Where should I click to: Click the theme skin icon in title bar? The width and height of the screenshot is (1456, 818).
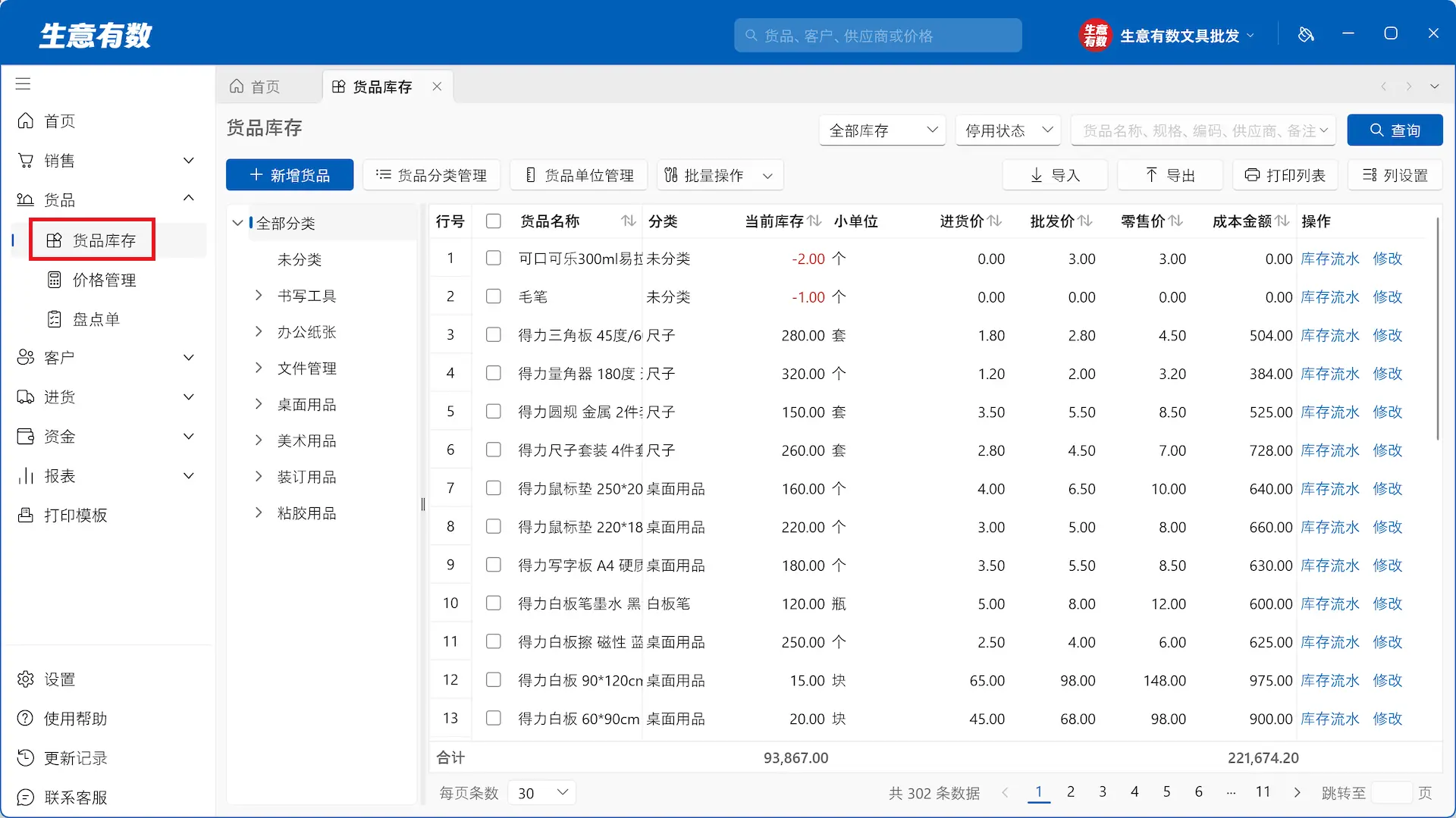1306,35
